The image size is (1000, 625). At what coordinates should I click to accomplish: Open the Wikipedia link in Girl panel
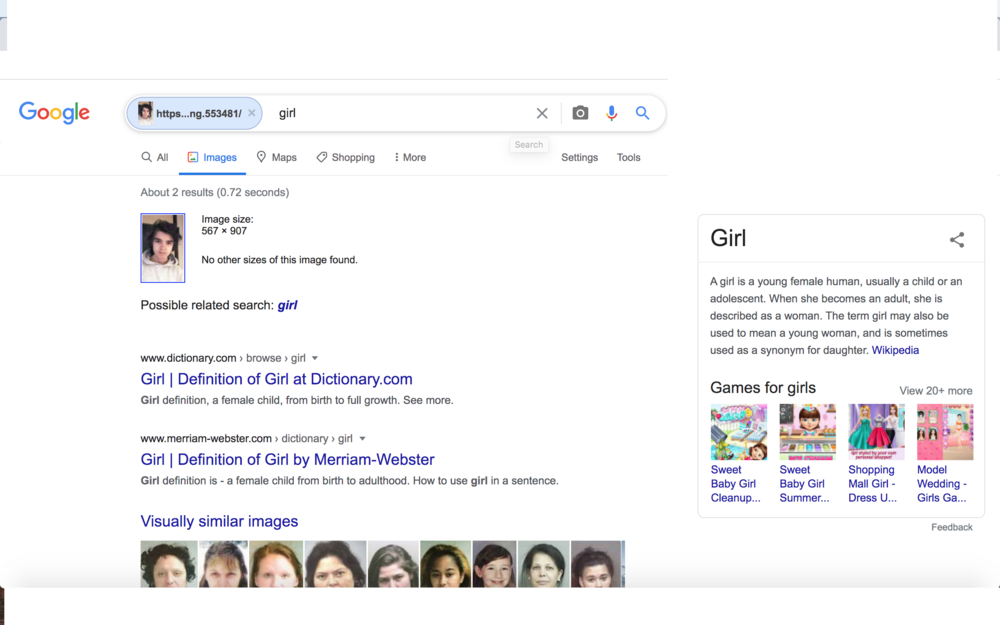tap(895, 350)
